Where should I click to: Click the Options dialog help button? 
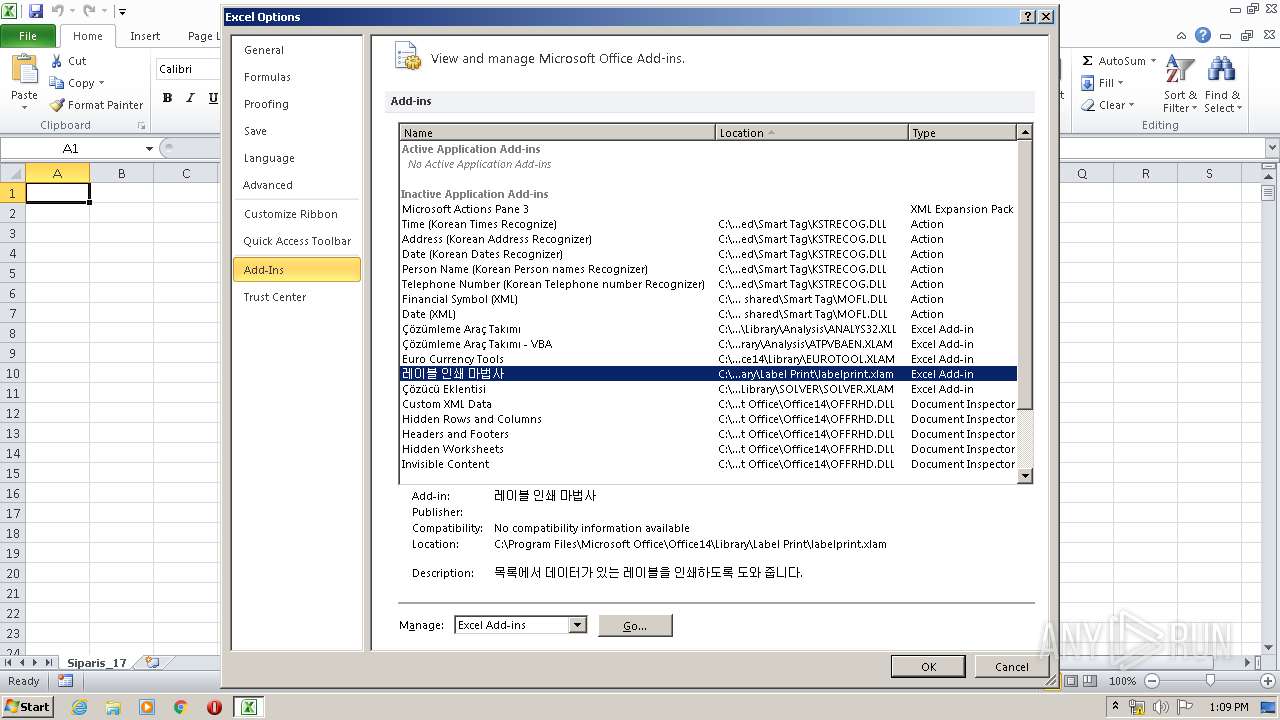(x=1028, y=17)
